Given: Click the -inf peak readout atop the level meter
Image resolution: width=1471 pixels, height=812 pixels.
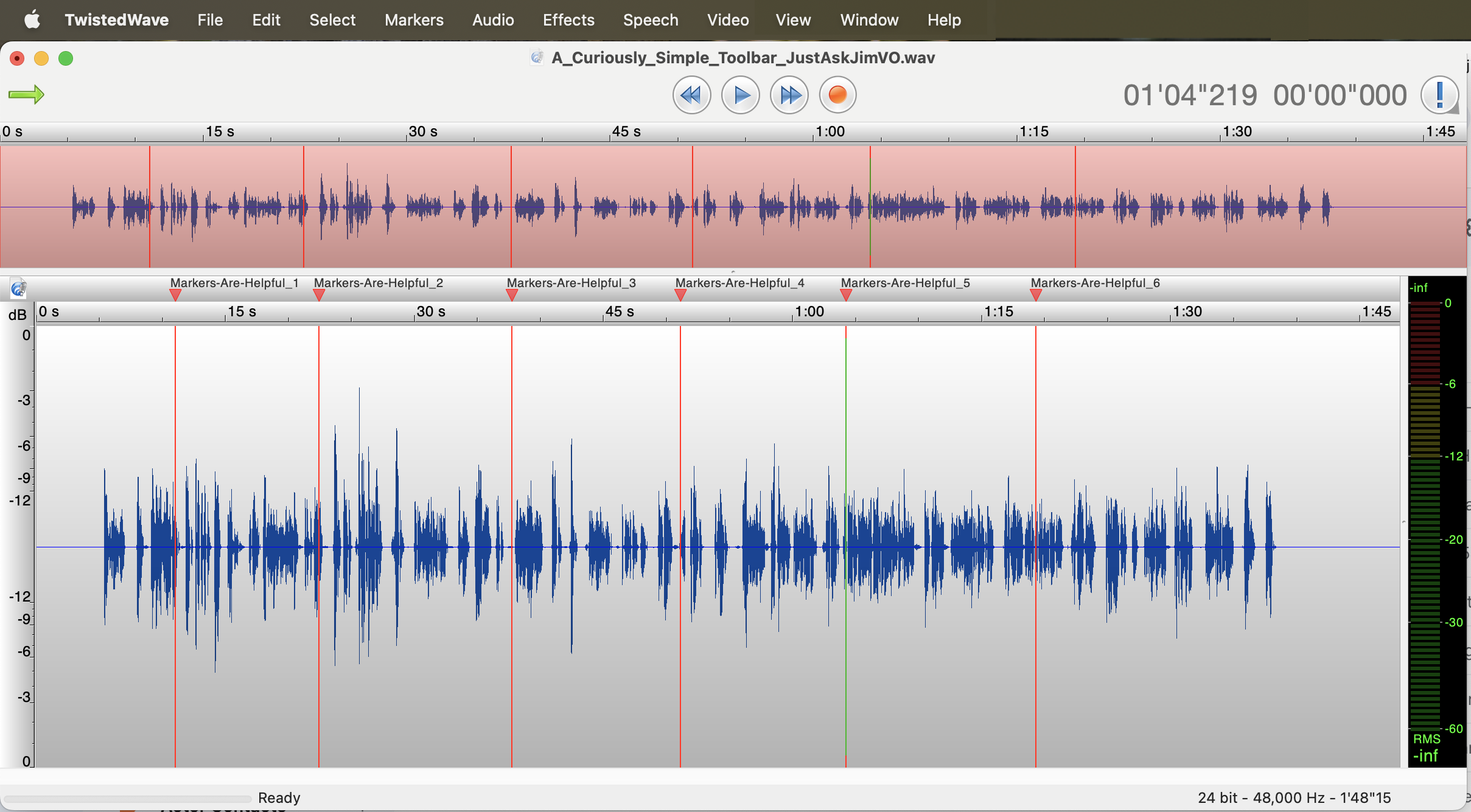Looking at the screenshot, I should [1420, 288].
